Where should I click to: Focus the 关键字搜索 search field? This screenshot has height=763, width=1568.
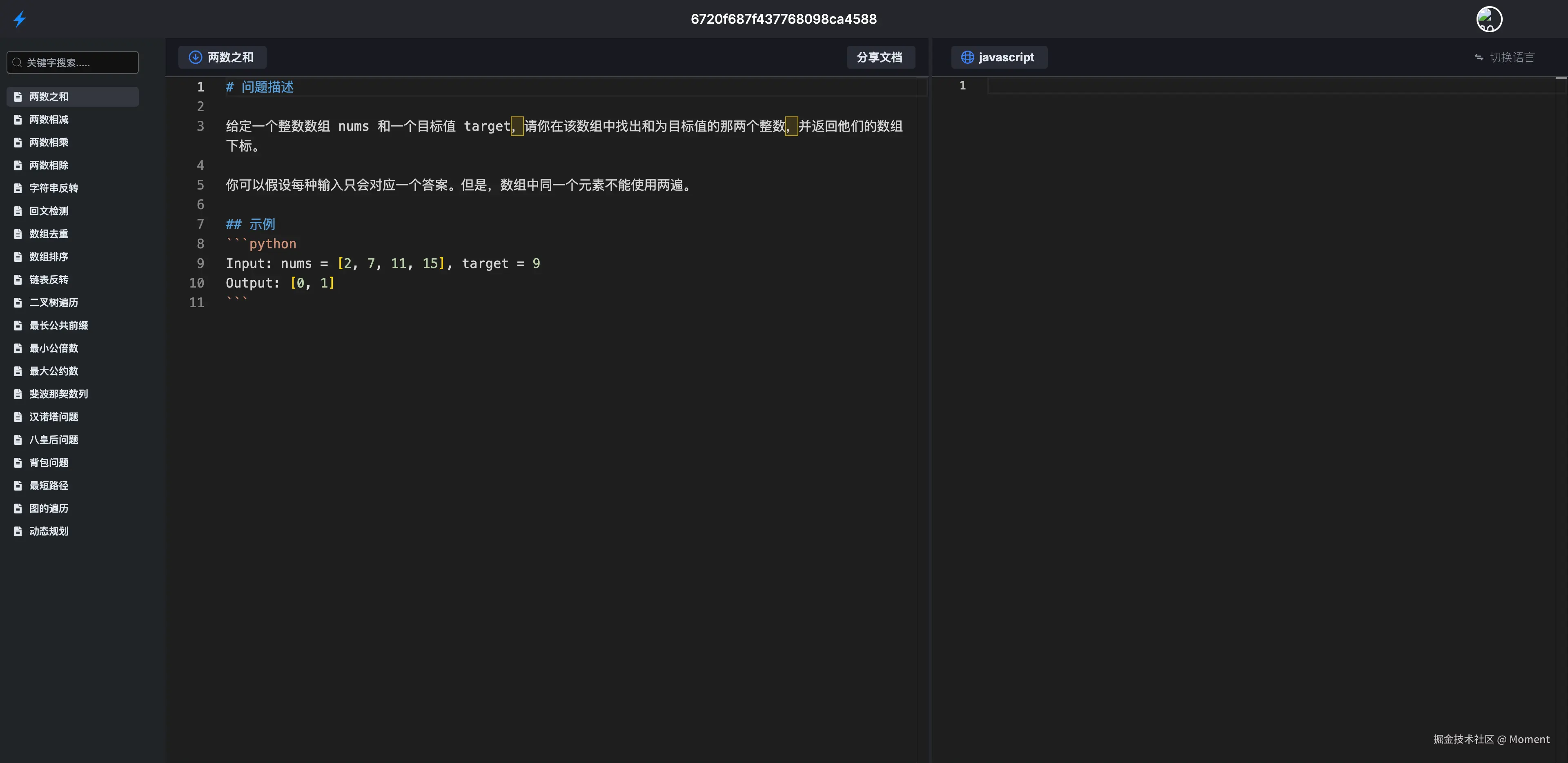tap(72, 63)
